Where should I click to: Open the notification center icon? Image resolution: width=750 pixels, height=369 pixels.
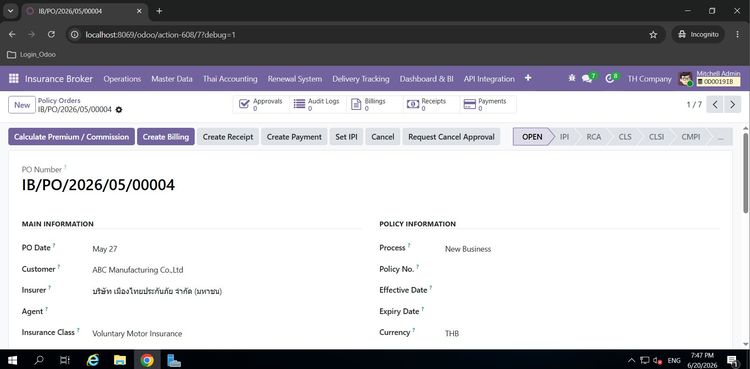tap(732, 360)
